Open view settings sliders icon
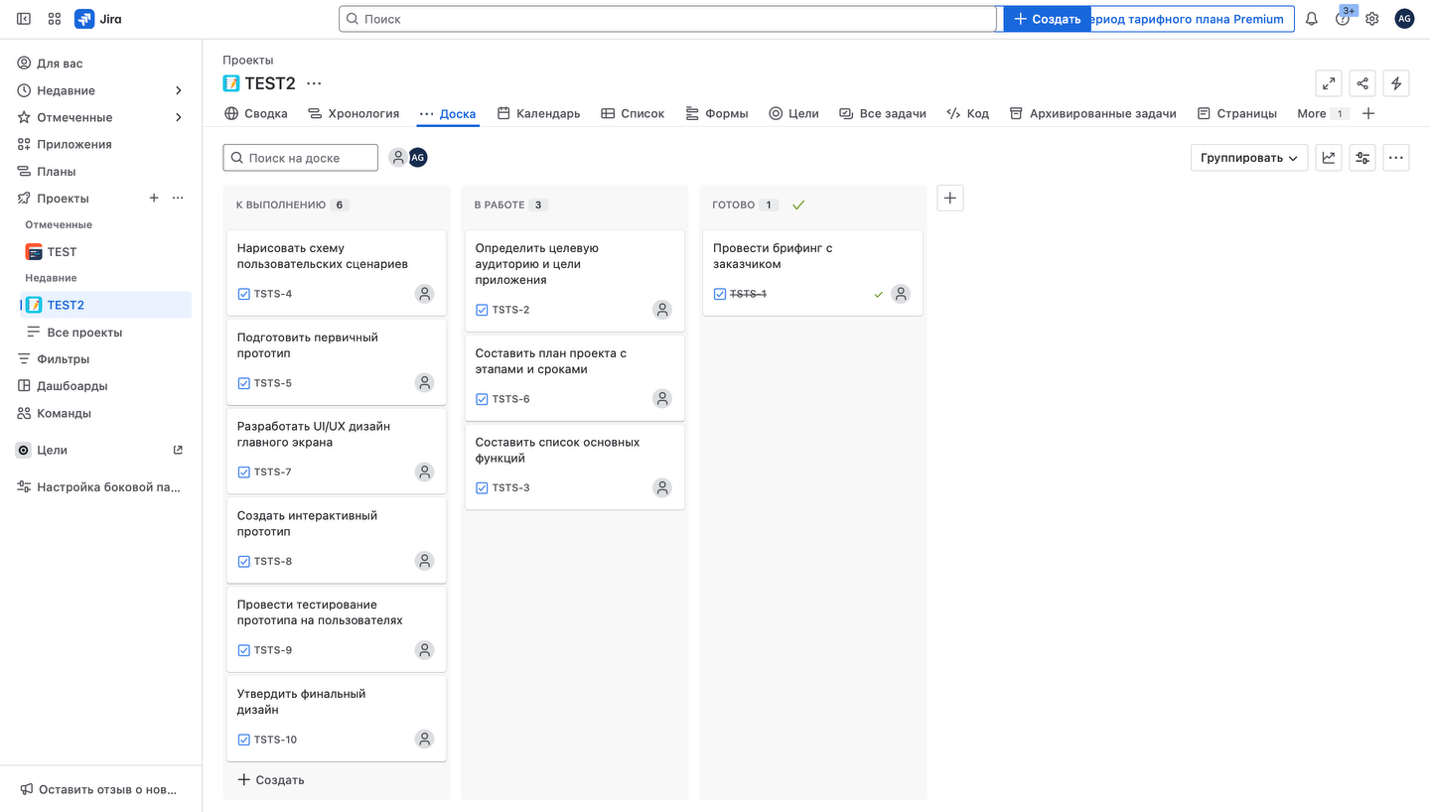Image resolution: width=1430 pixels, height=812 pixels. pyautogui.click(x=1362, y=158)
